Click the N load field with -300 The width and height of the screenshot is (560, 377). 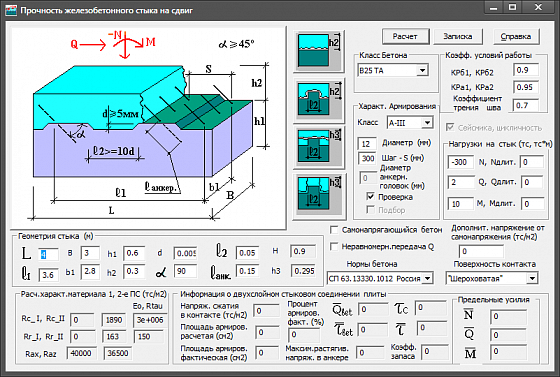click(x=461, y=162)
